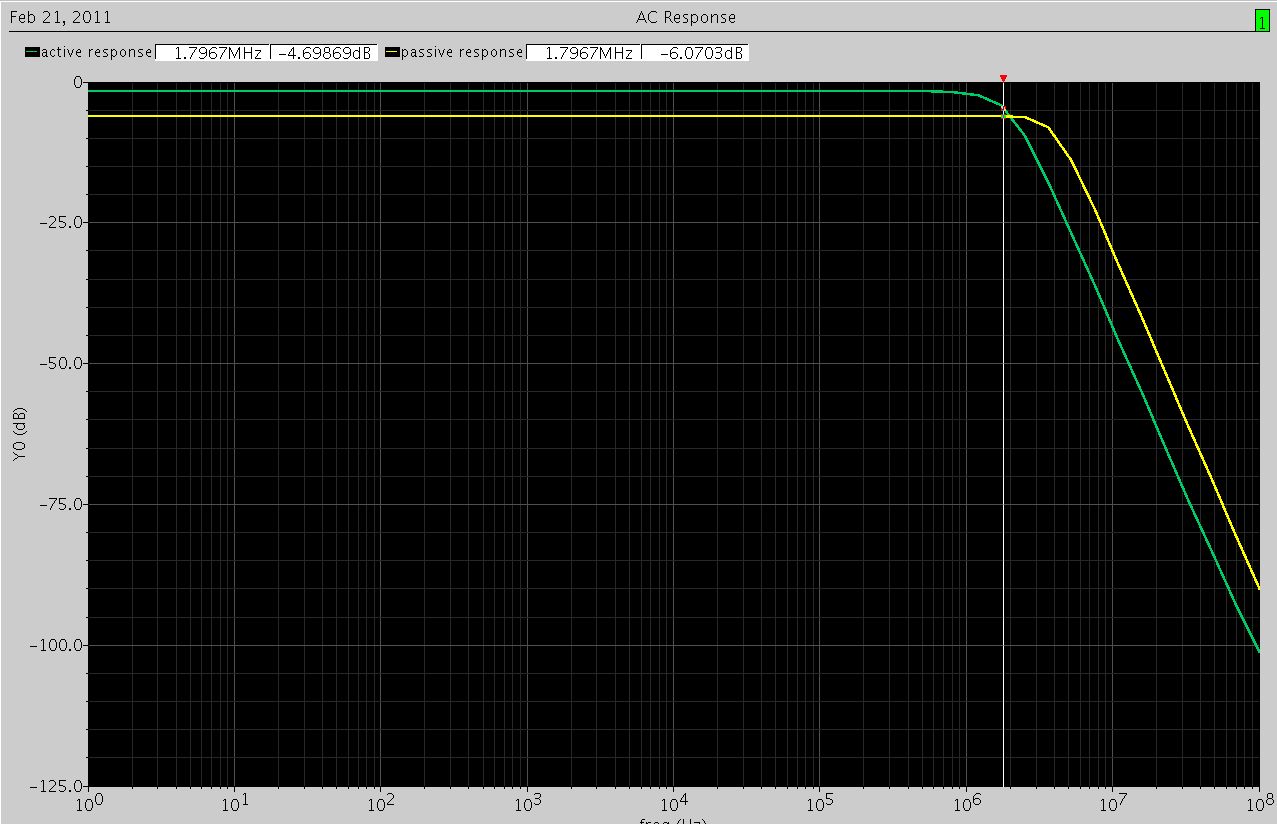The width and height of the screenshot is (1277, 824).
Task: Click the red triangle cursor marker handle
Action: 1003,78
